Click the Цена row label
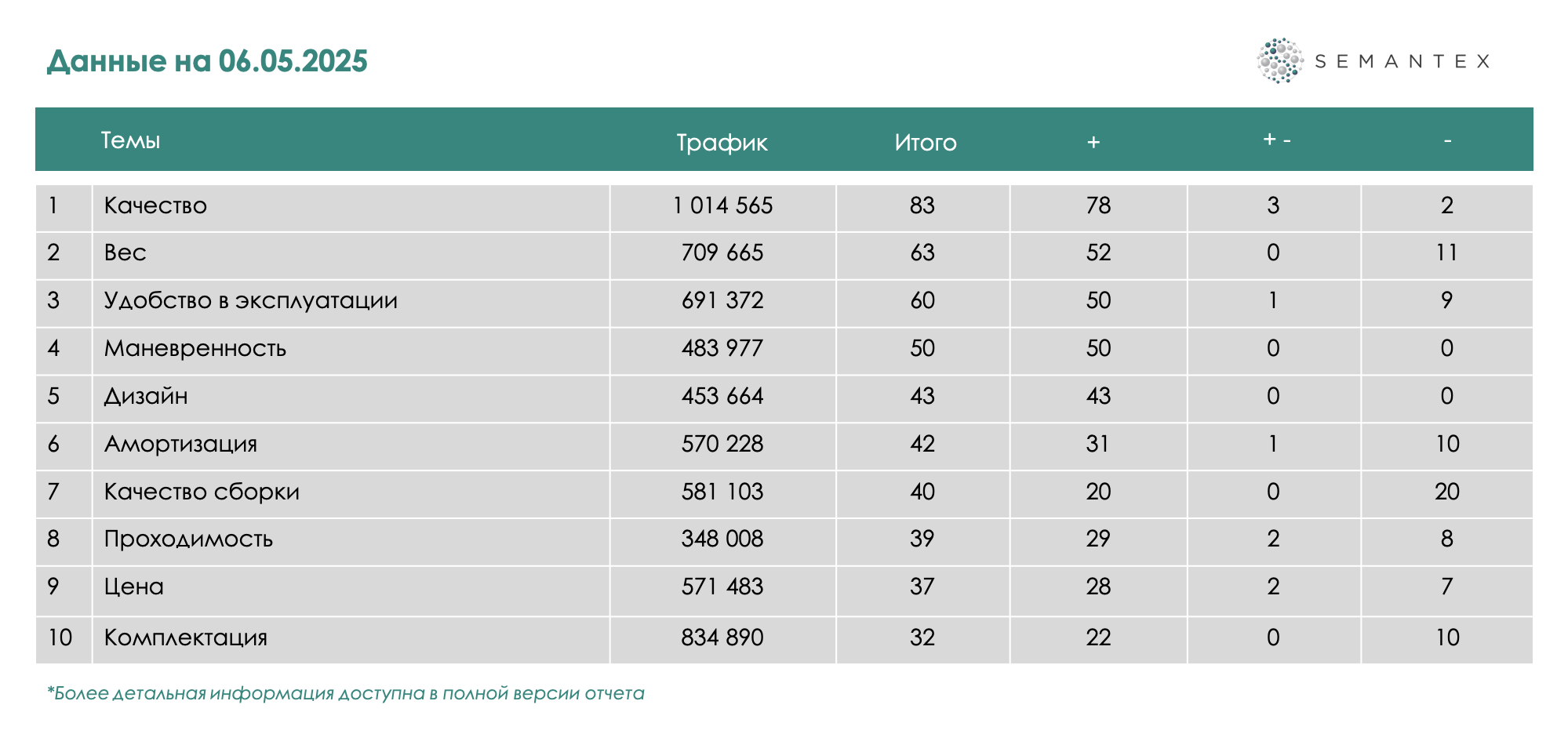The image size is (1568, 730). (x=134, y=587)
